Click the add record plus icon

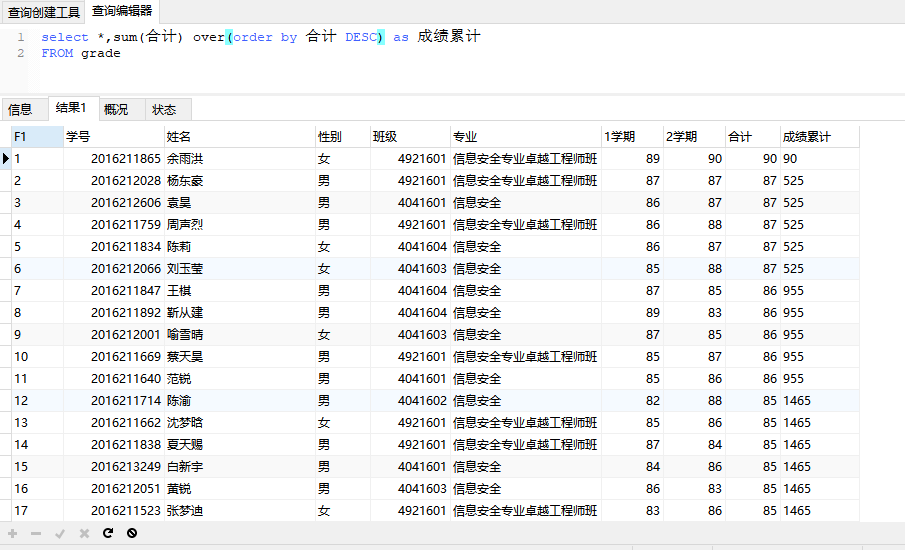13,533
